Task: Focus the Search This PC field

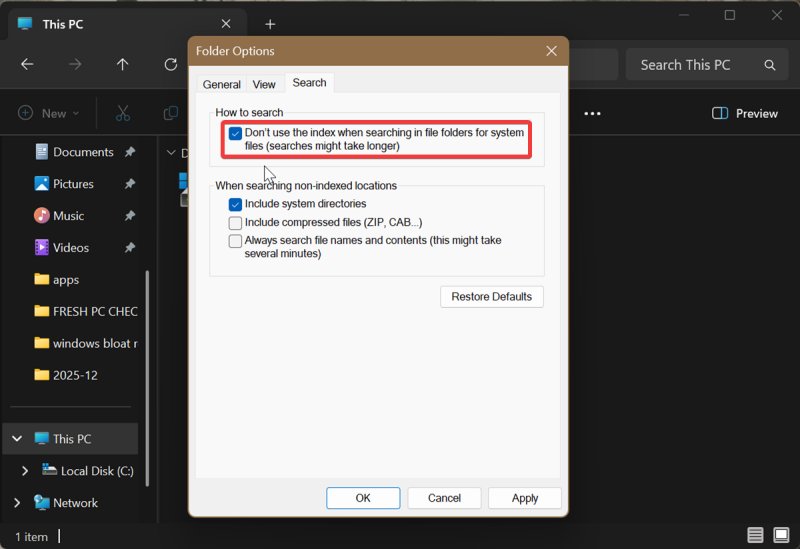Action: point(708,65)
